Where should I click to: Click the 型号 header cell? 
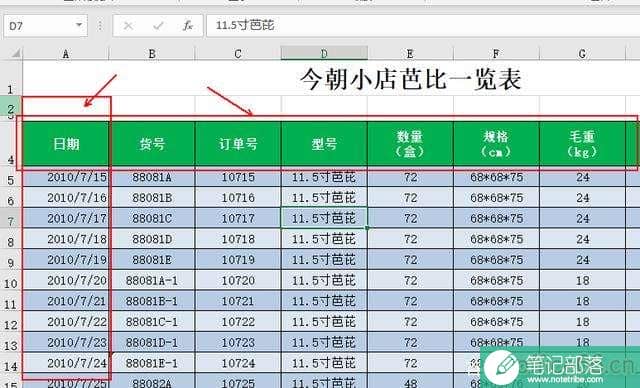pyautogui.click(x=324, y=144)
